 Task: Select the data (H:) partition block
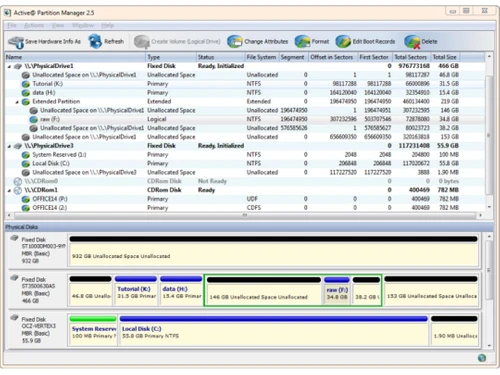point(181,290)
